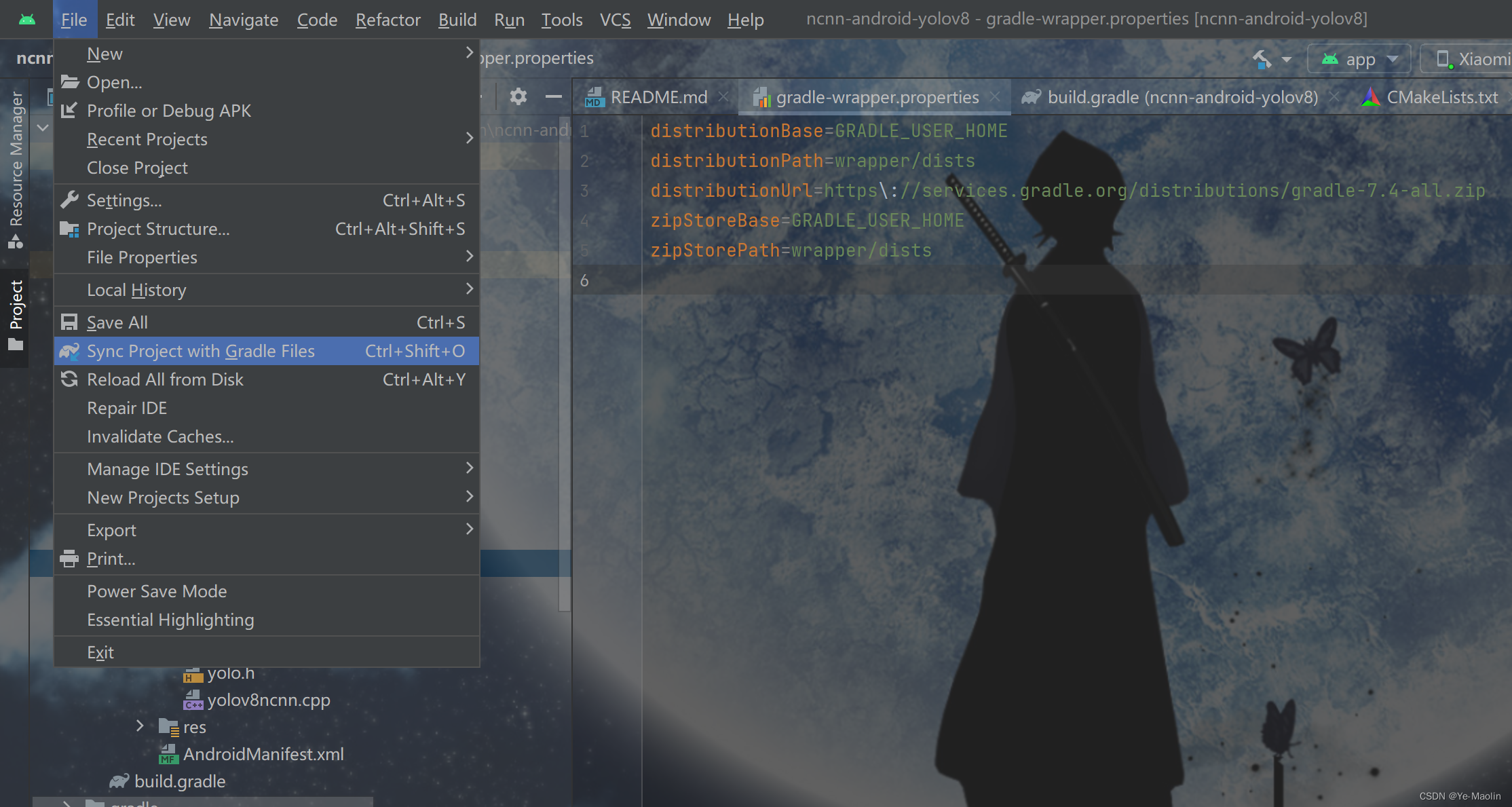This screenshot has height=807, width=1512.
Task: Open the Edit menu
Action: coord(120,20)
